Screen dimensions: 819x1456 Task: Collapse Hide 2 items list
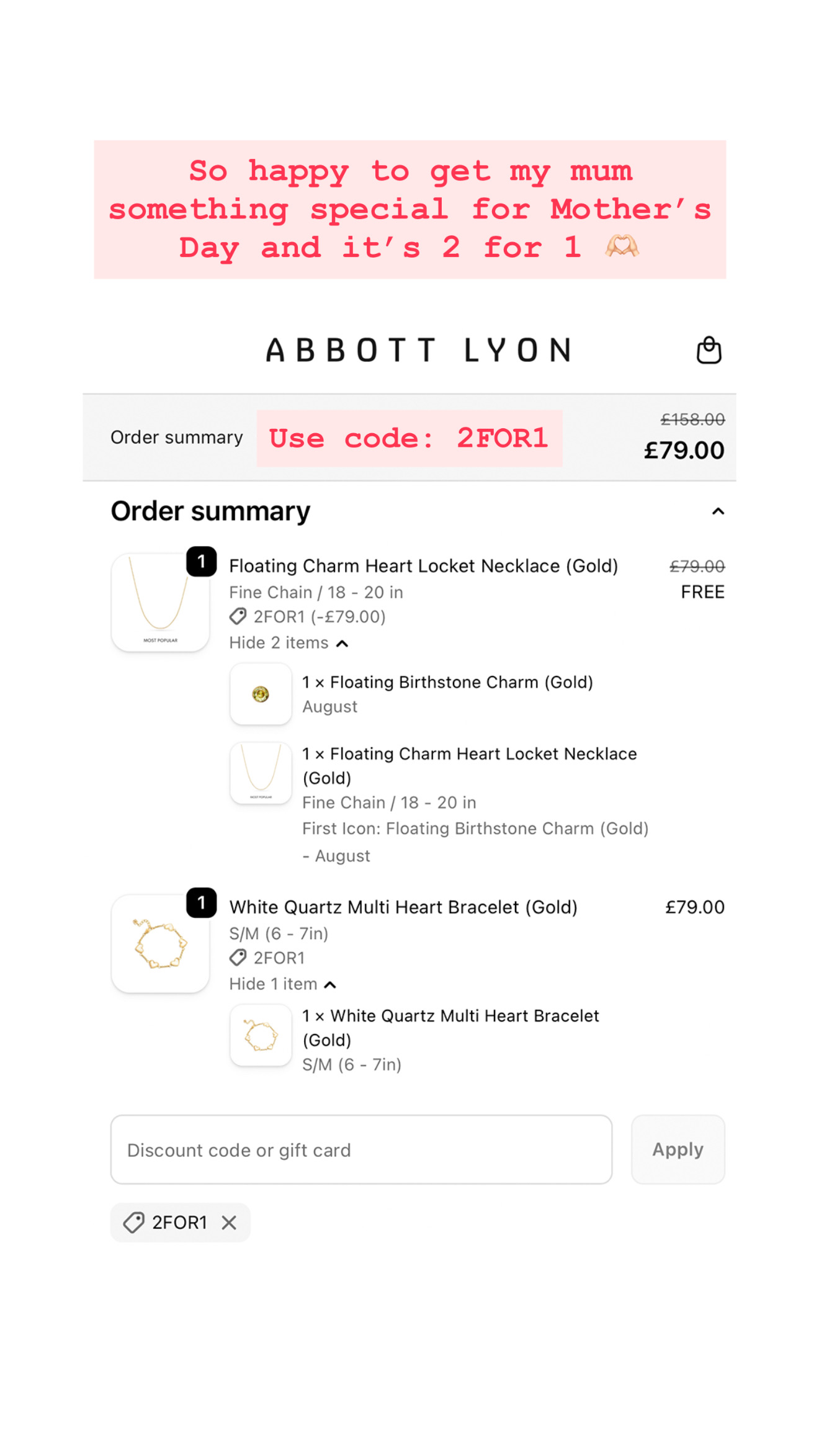(289, 643)
